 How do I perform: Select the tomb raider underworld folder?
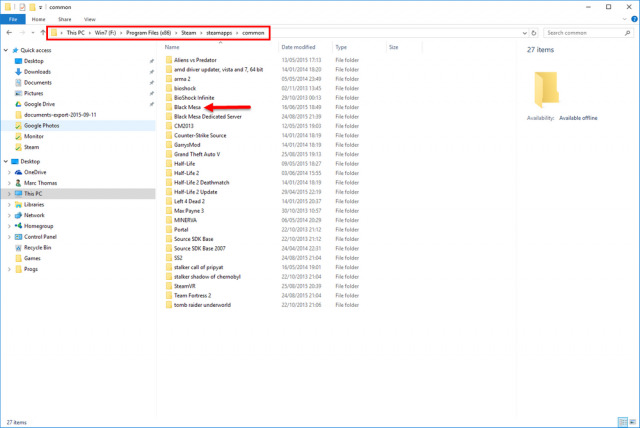[202, 305]
